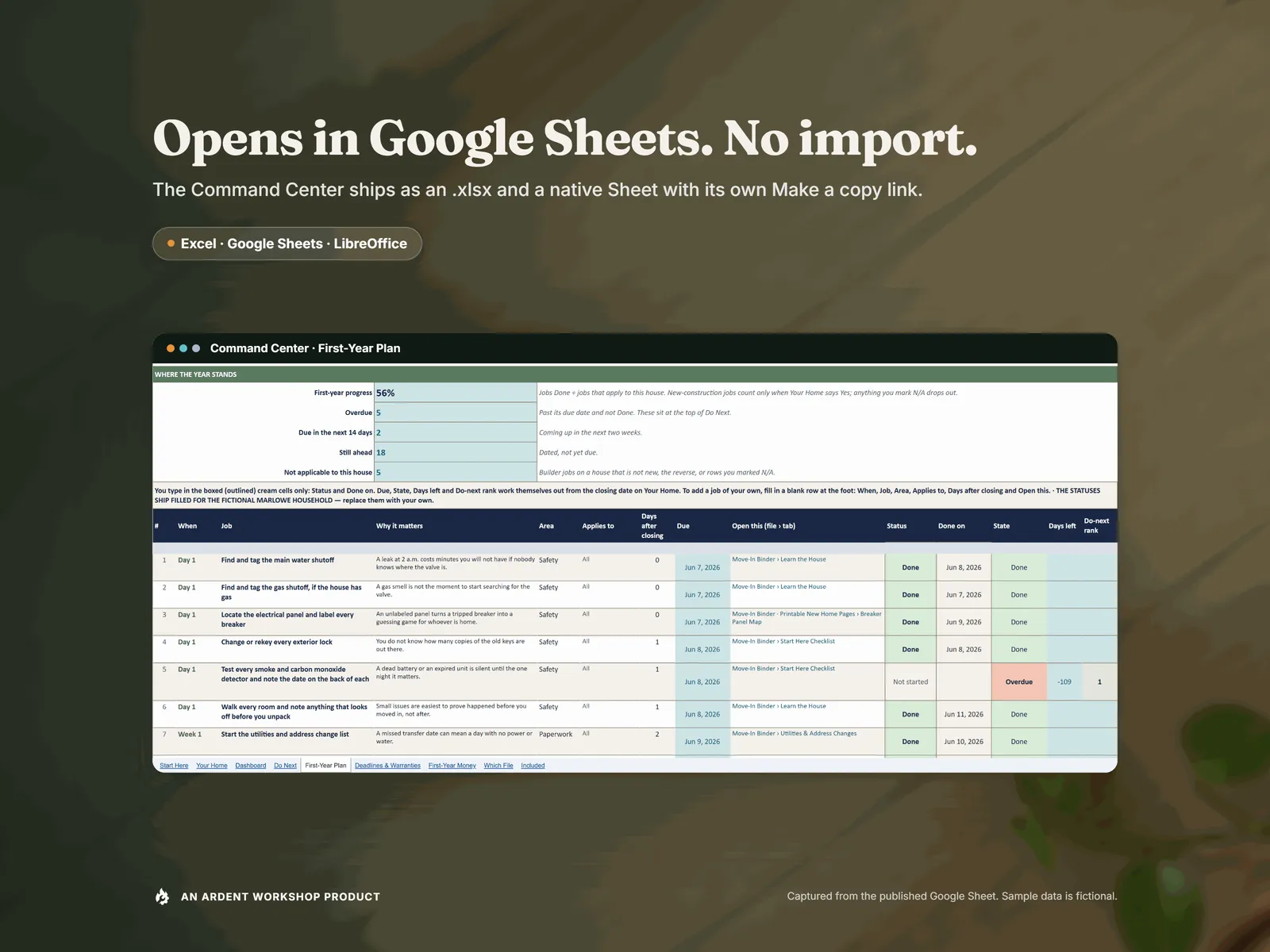Select Done on date Jun 10, 2026

(x=964, y=742)
